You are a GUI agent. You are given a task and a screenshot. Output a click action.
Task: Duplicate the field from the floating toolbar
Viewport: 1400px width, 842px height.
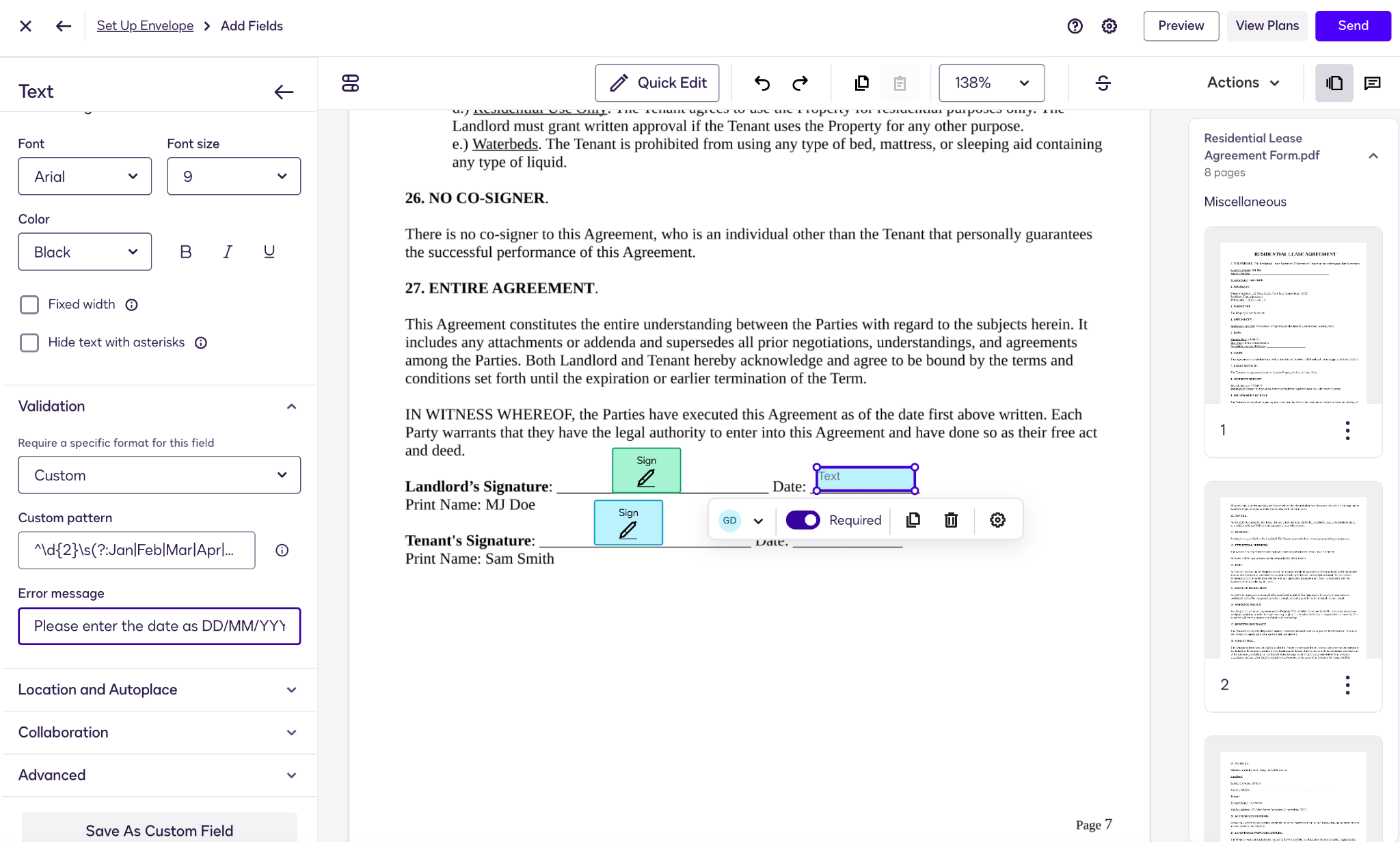913,520
